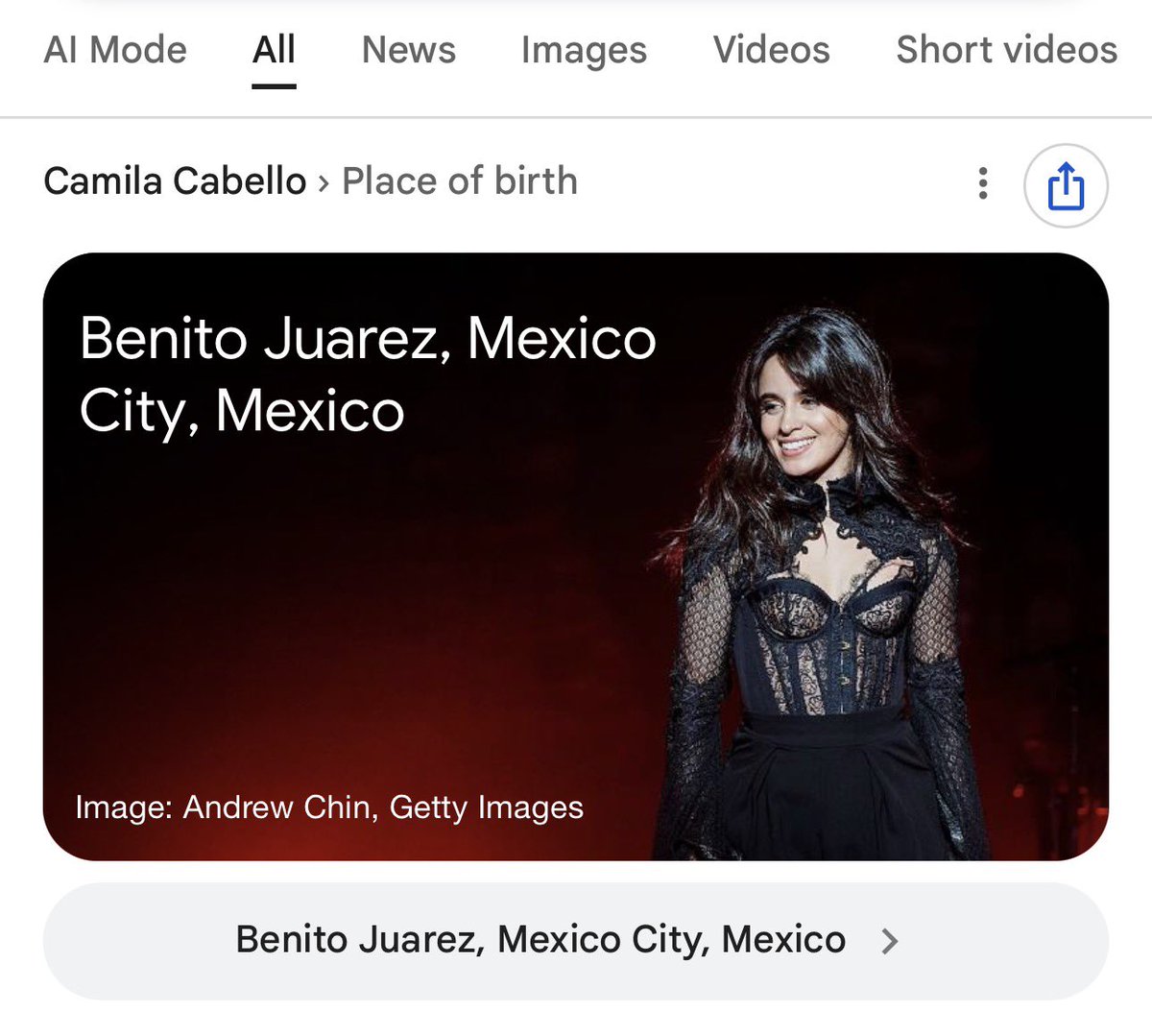Click image credit Andrew Chin, Getty Images
This screenshot has width=1152, height=1036.
click(329, 807)
